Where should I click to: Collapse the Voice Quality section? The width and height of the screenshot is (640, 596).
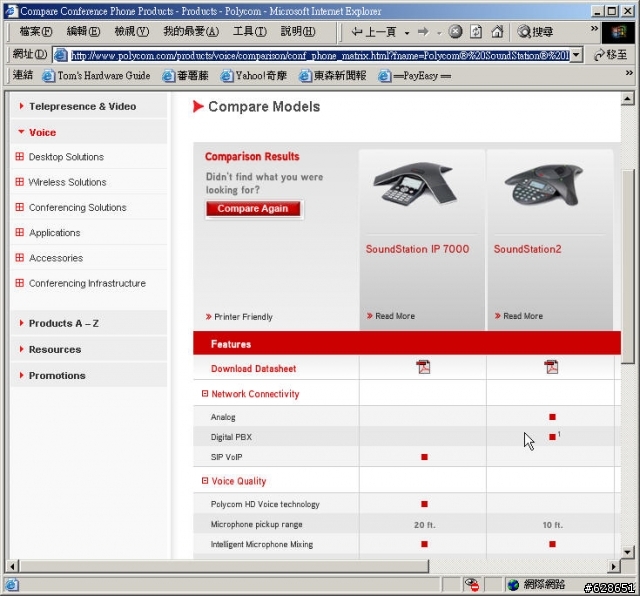[205, 481]
